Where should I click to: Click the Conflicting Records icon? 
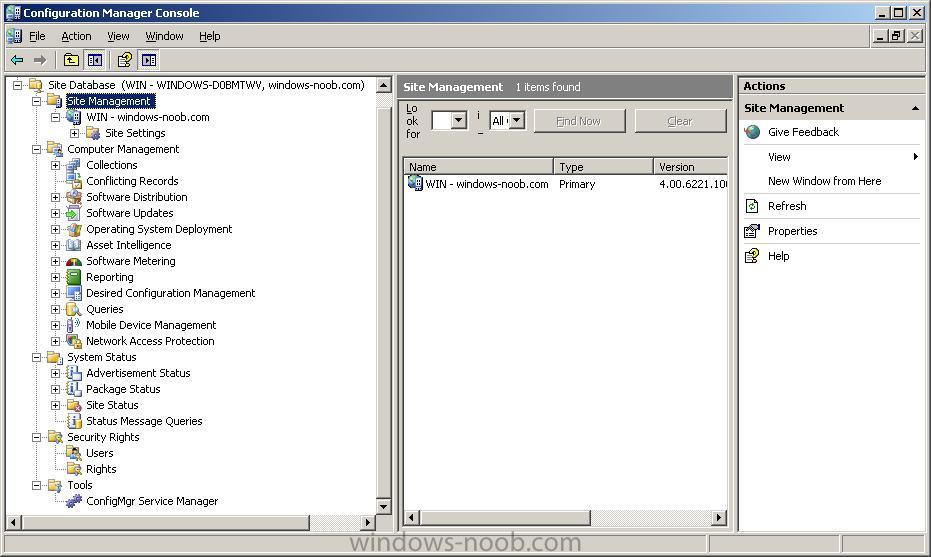click(74, 181)
